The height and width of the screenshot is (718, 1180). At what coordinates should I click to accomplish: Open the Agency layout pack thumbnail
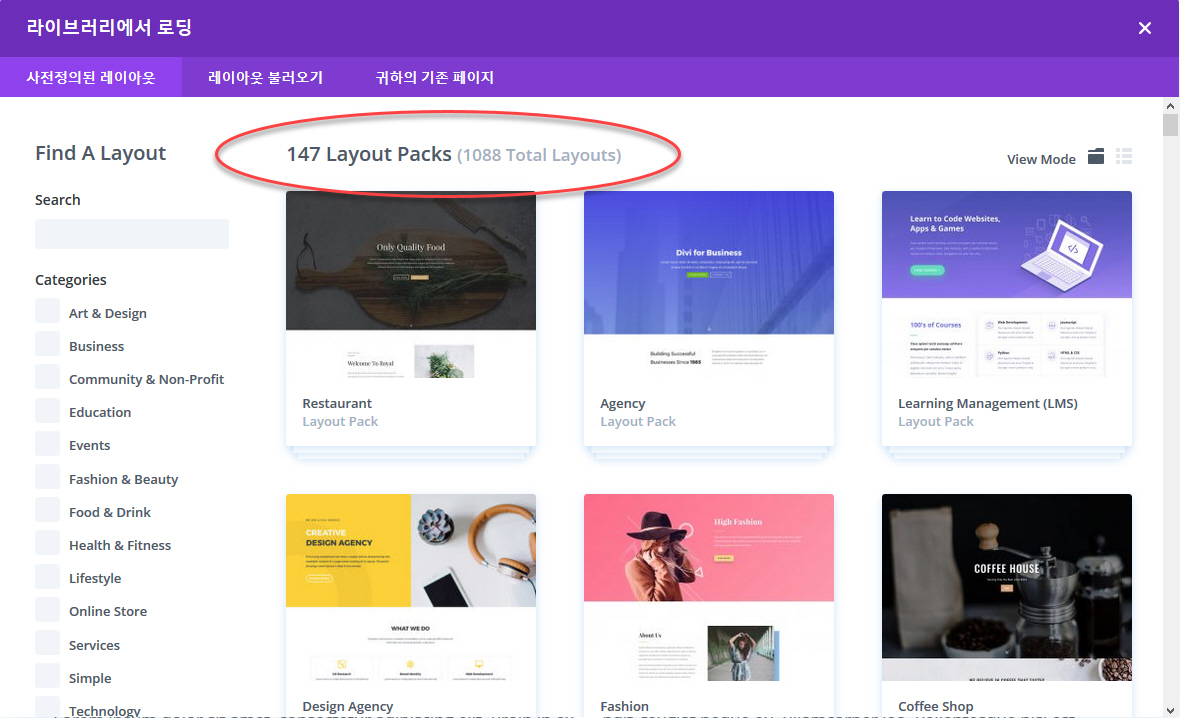[709, 286]
